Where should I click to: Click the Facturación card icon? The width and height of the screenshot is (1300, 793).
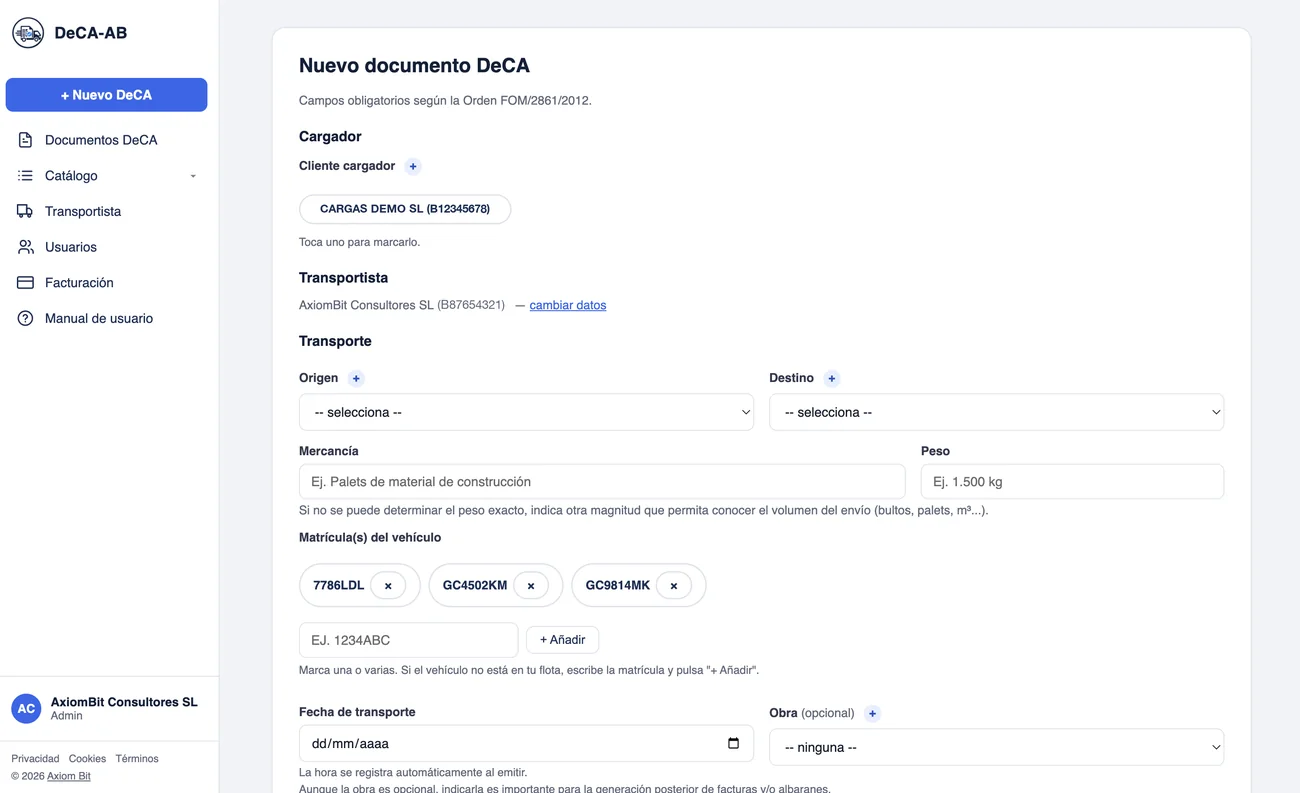pos(25,283)
